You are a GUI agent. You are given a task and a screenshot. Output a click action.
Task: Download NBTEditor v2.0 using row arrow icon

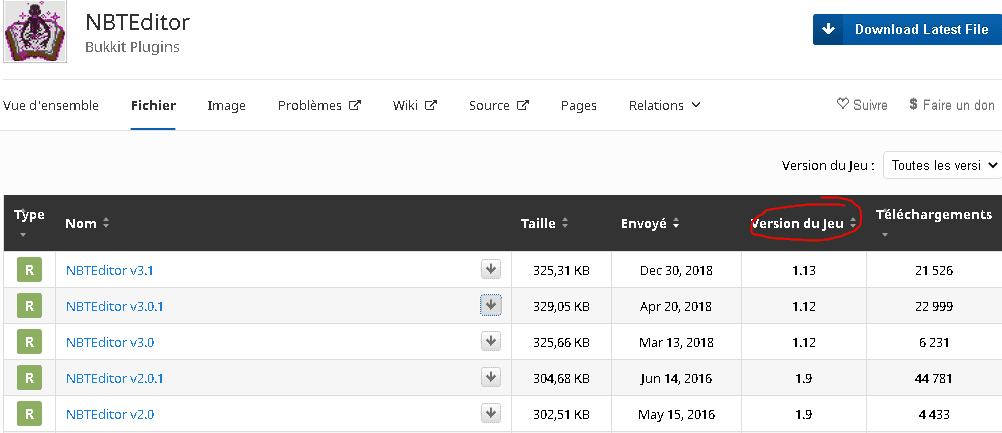click(490, 413)
